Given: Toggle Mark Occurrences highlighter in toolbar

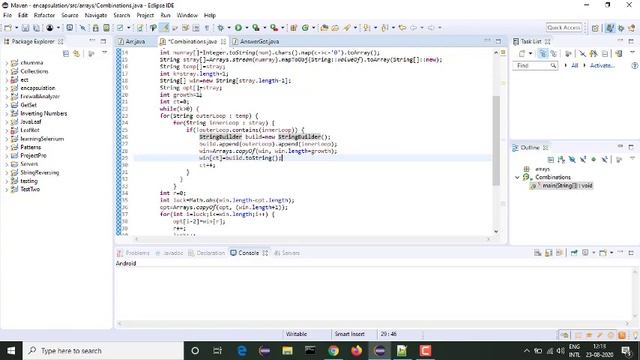Looking at the screenshot, I should 164,28.
